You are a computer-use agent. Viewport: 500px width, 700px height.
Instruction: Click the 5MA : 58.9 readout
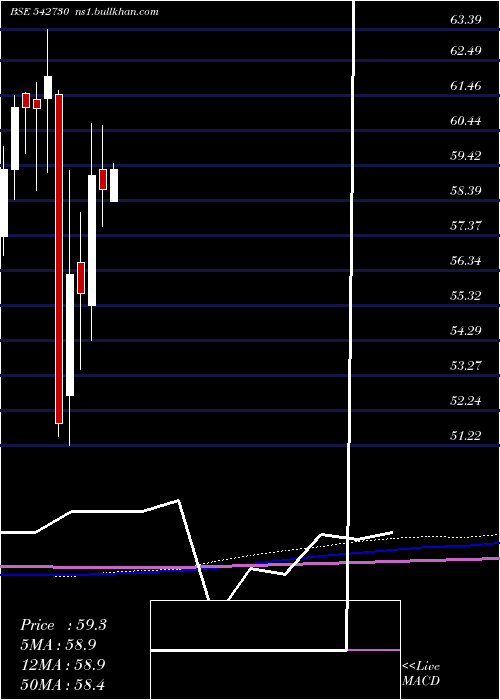tap(58, 645)
